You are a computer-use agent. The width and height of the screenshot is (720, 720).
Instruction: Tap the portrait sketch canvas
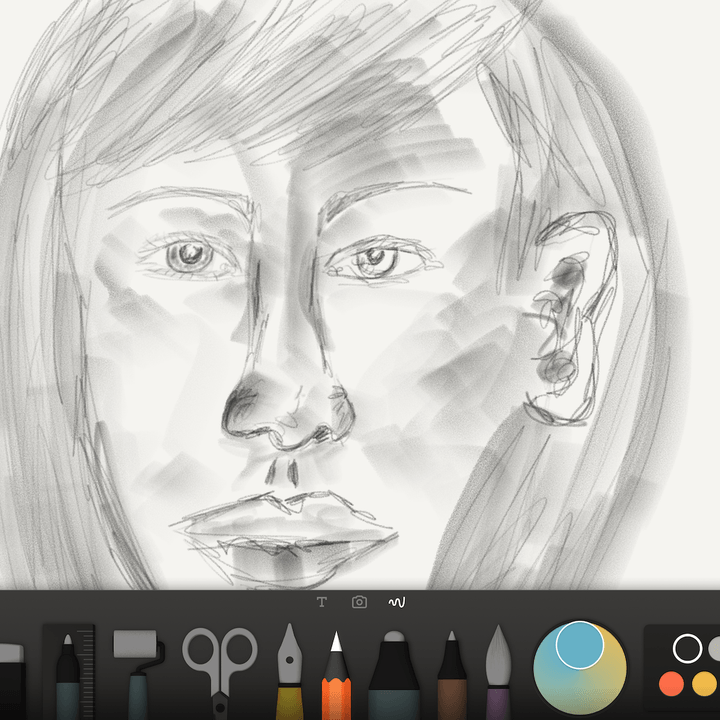click(360, 294)
